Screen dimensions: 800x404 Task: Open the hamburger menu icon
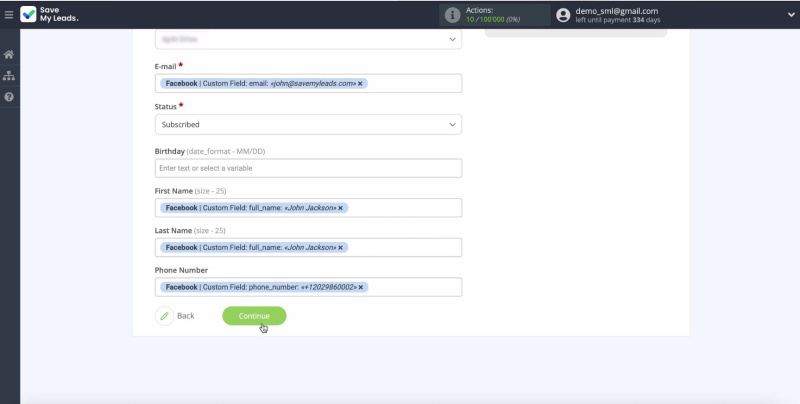coord(9,15)
